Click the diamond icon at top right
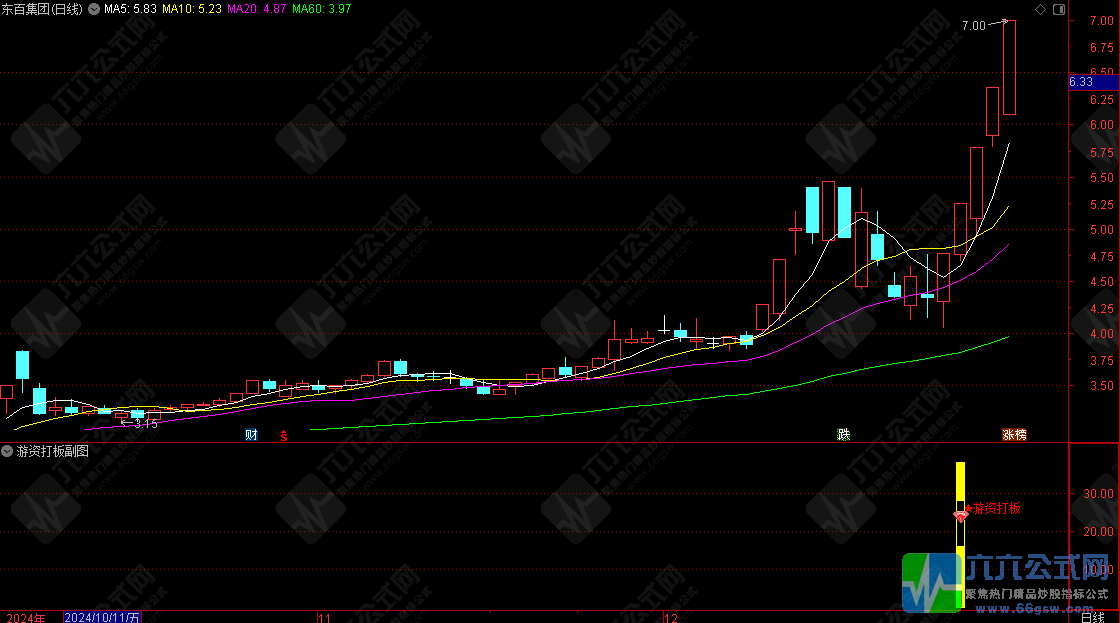 1041,9
